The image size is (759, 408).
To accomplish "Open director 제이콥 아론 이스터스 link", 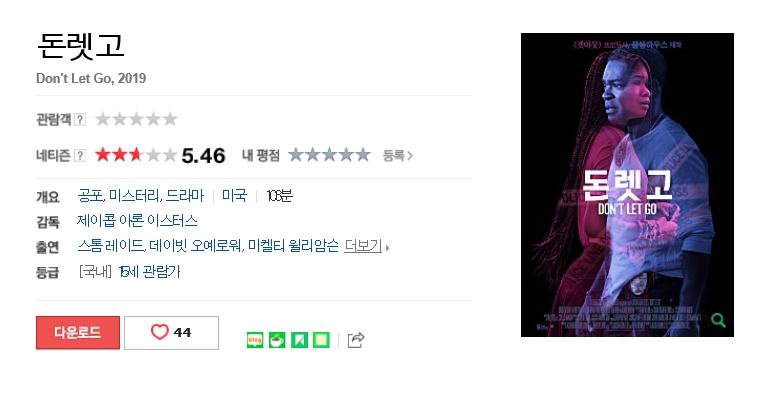I will [137, 221].
